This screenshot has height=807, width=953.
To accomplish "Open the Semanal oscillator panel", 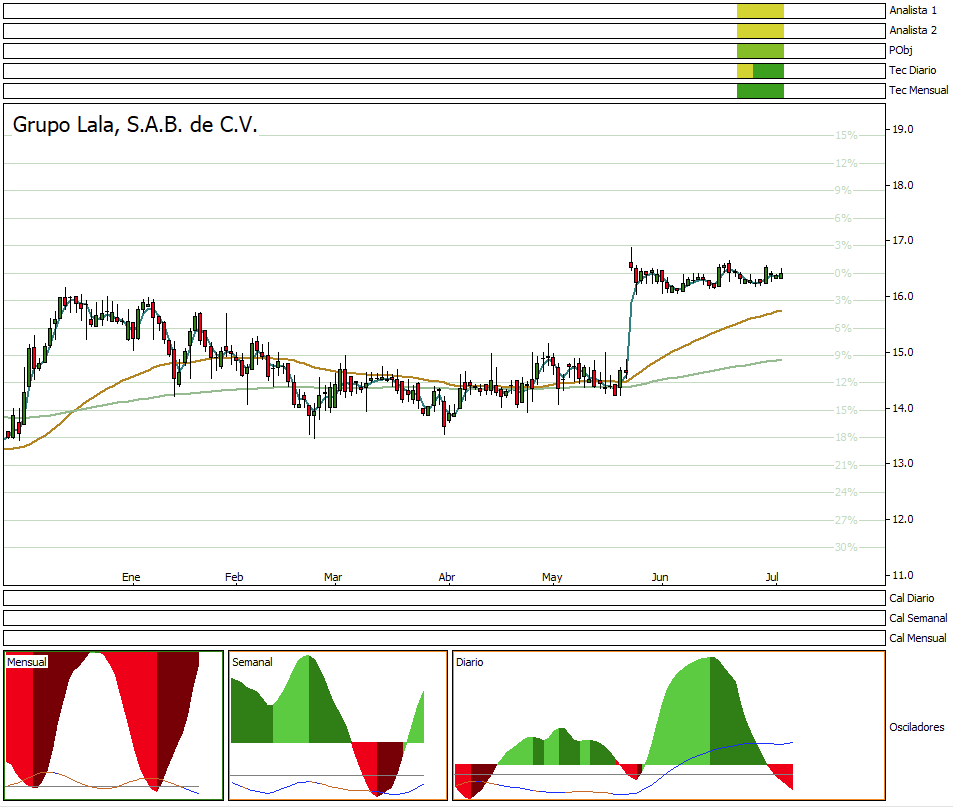I will coord(338,726).
